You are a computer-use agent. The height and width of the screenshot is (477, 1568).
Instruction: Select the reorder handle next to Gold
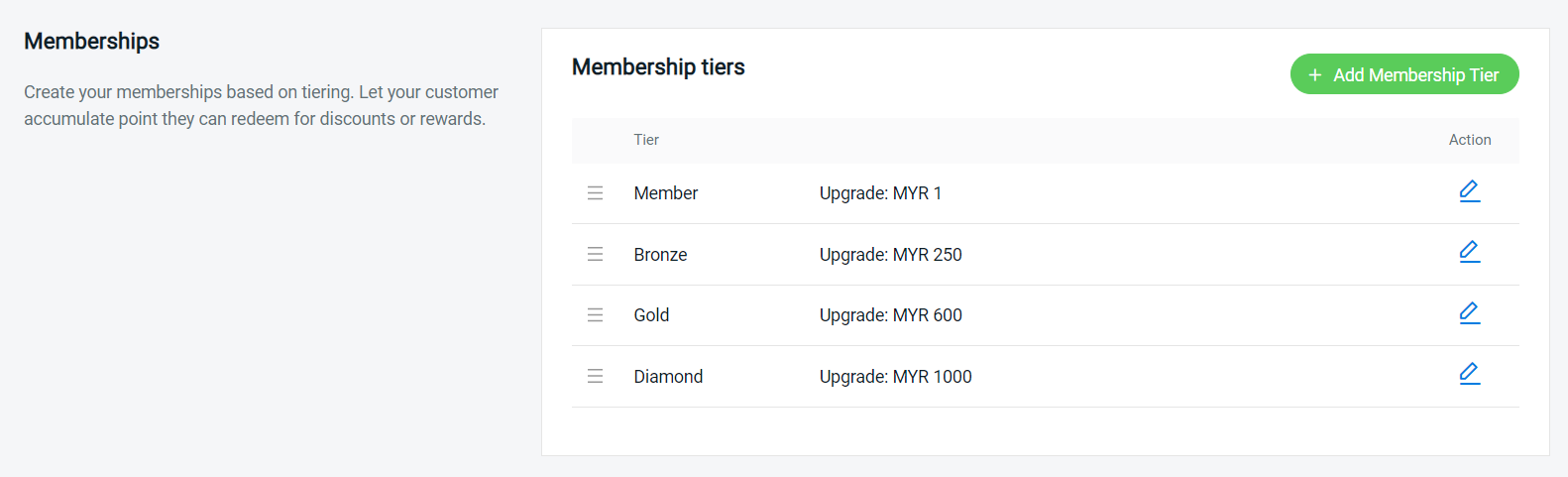point(595,315)
